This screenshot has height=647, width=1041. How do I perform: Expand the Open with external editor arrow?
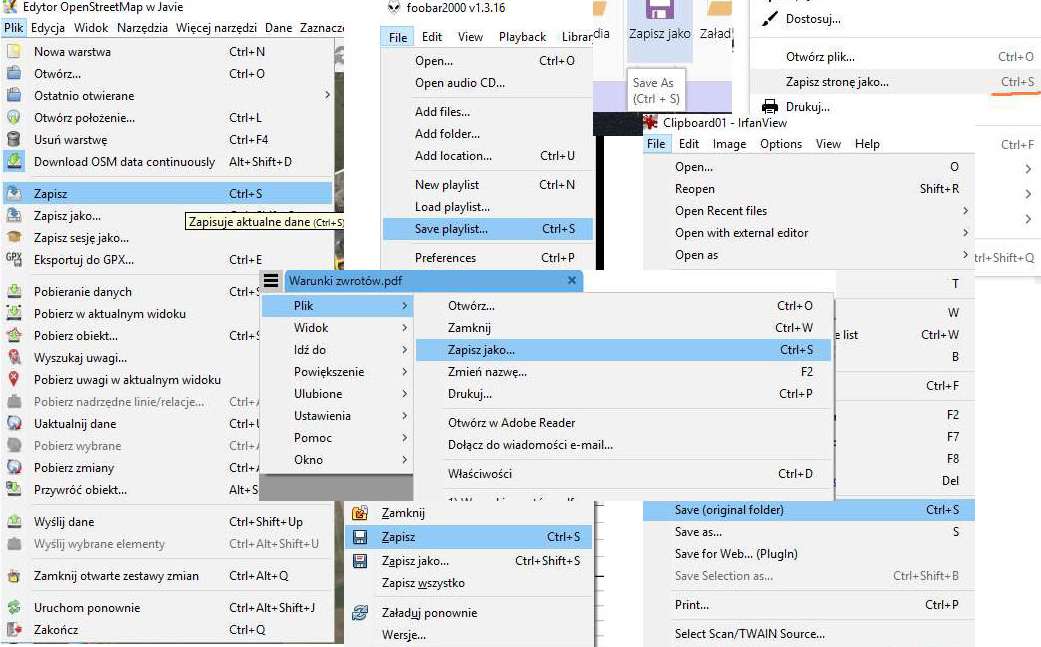tap(965, 232)
